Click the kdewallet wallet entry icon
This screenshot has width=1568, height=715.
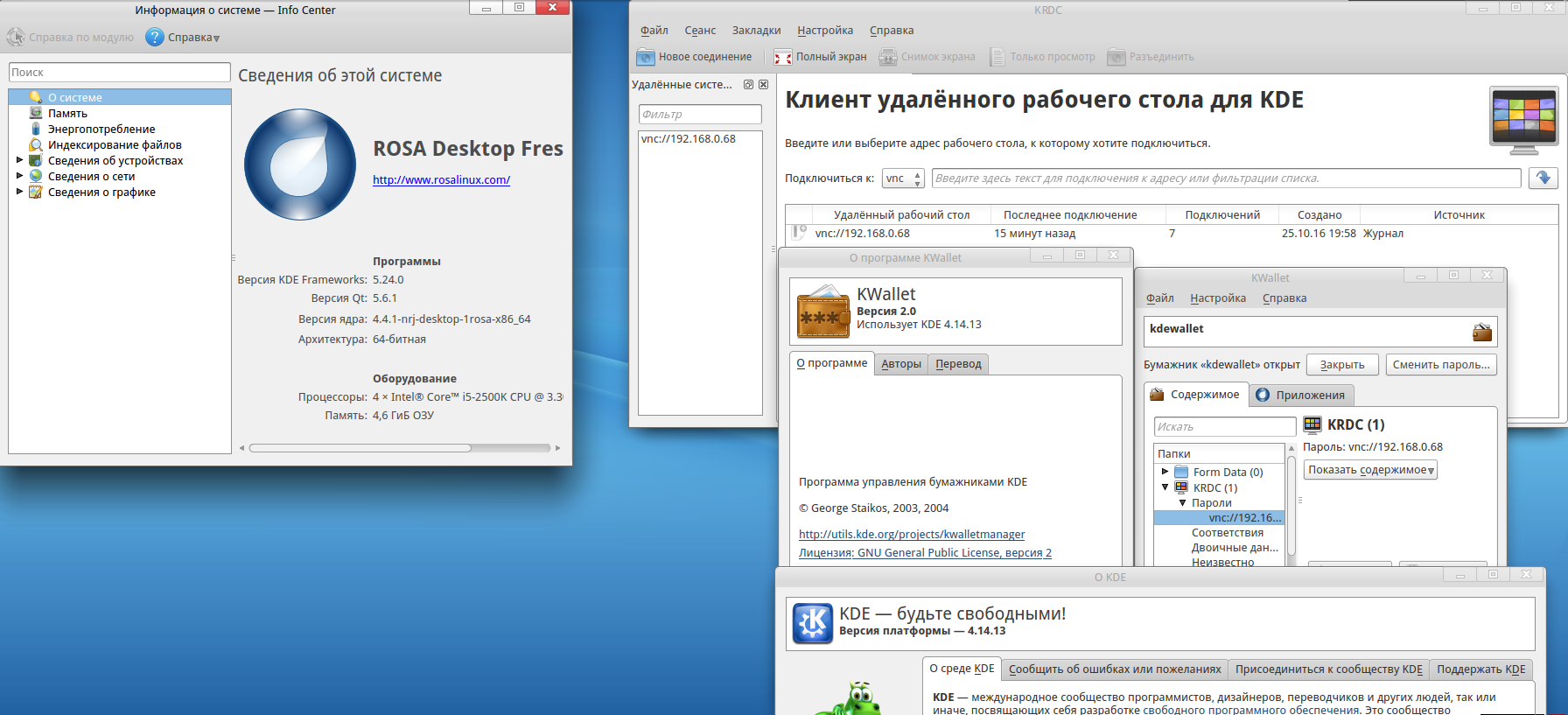1482,332
